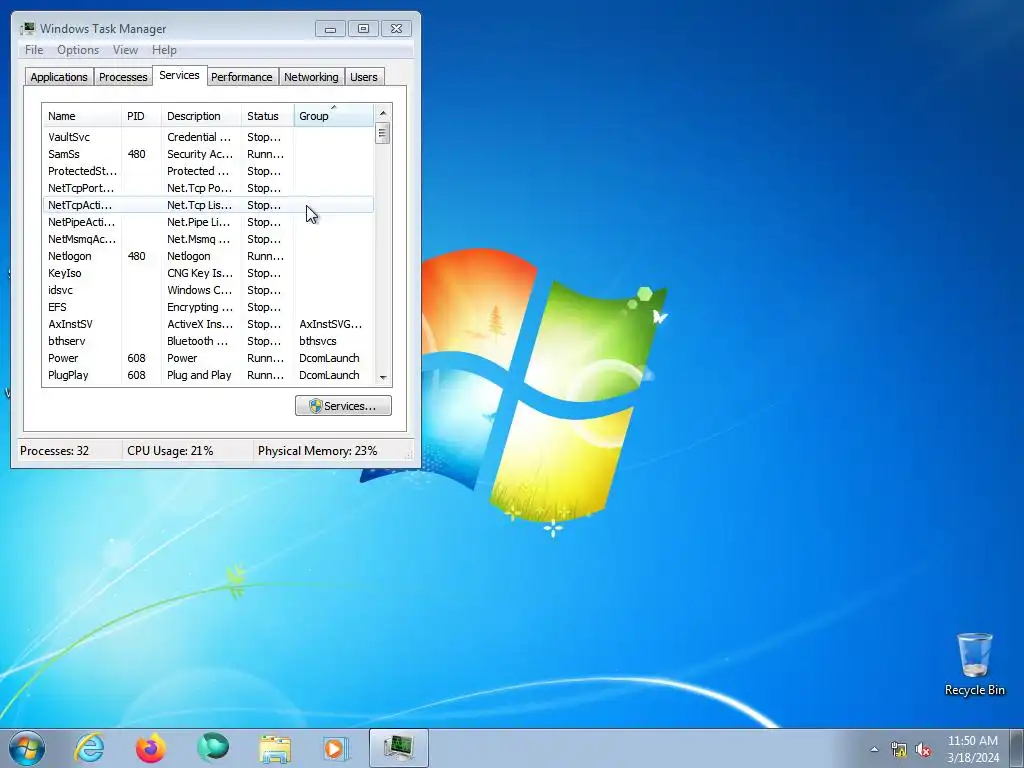Viewport: 1024px width, 768px height.
Task: Click the Plug and Play description cell
Action: tap(199, 375)
